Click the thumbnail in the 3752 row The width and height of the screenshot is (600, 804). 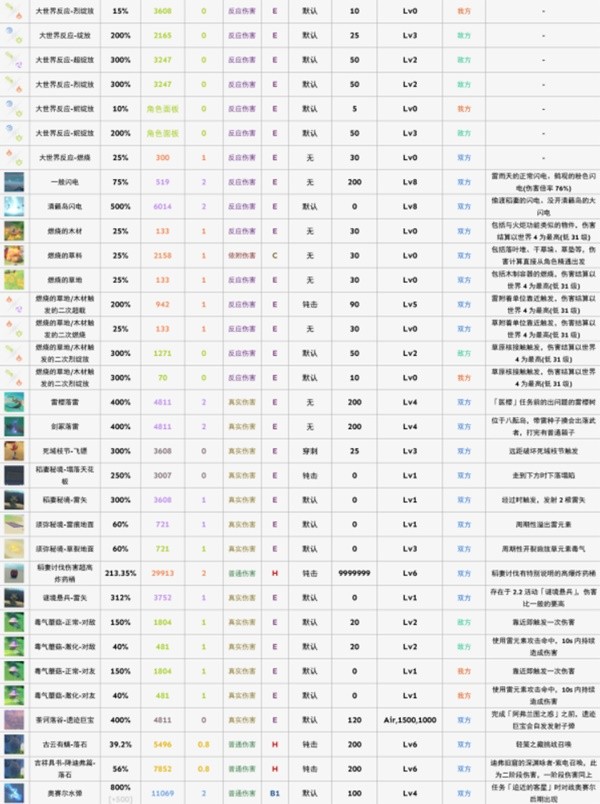[x=14, y=598]
